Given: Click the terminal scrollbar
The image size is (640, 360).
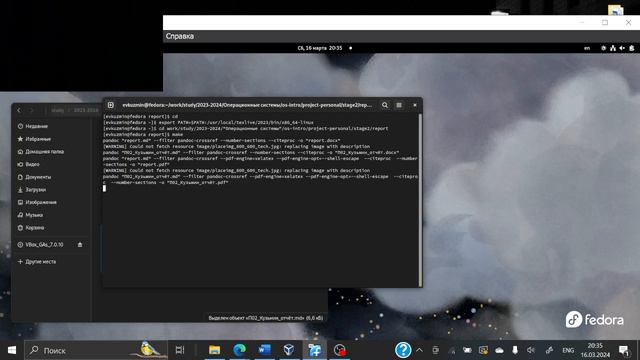Looking at the screenshot, I should pyautogui.click(x=420, y=200).
